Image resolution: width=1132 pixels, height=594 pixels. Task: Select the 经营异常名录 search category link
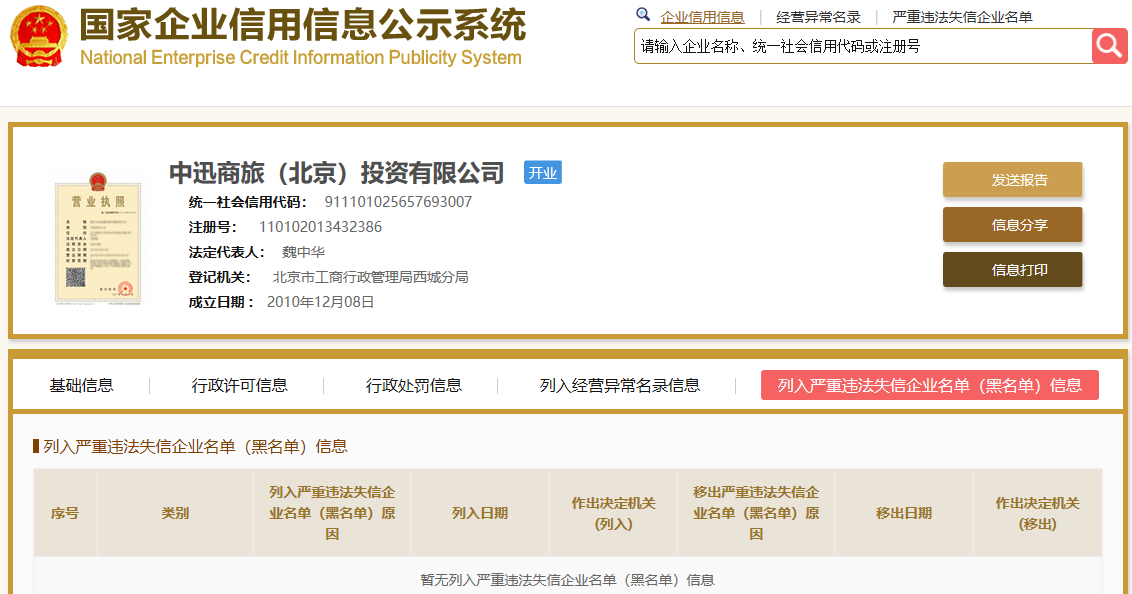tap(818, 17)
